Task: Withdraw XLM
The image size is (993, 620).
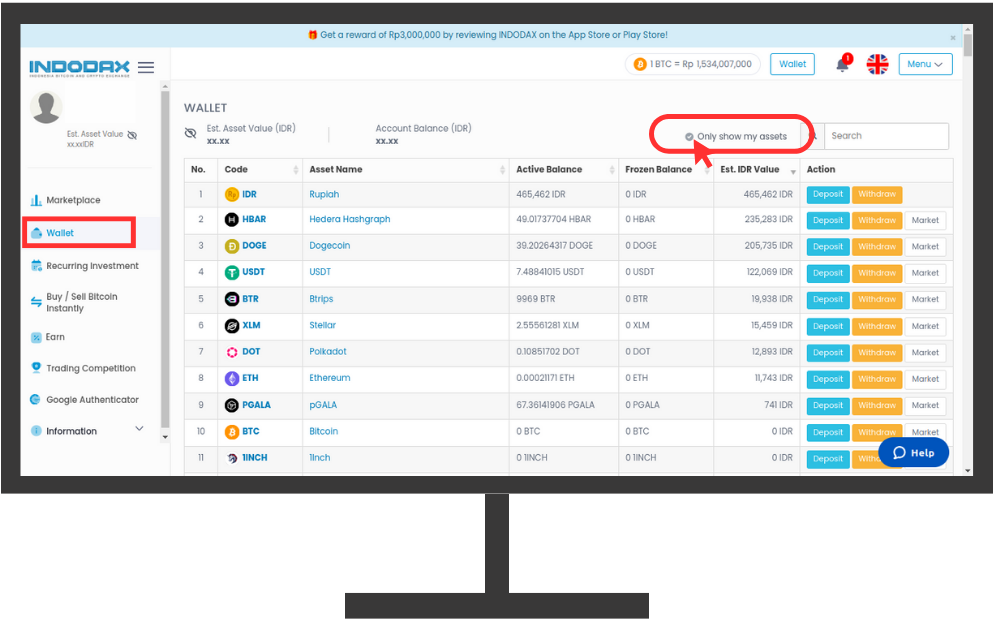Action: click(x=877, y=326)
